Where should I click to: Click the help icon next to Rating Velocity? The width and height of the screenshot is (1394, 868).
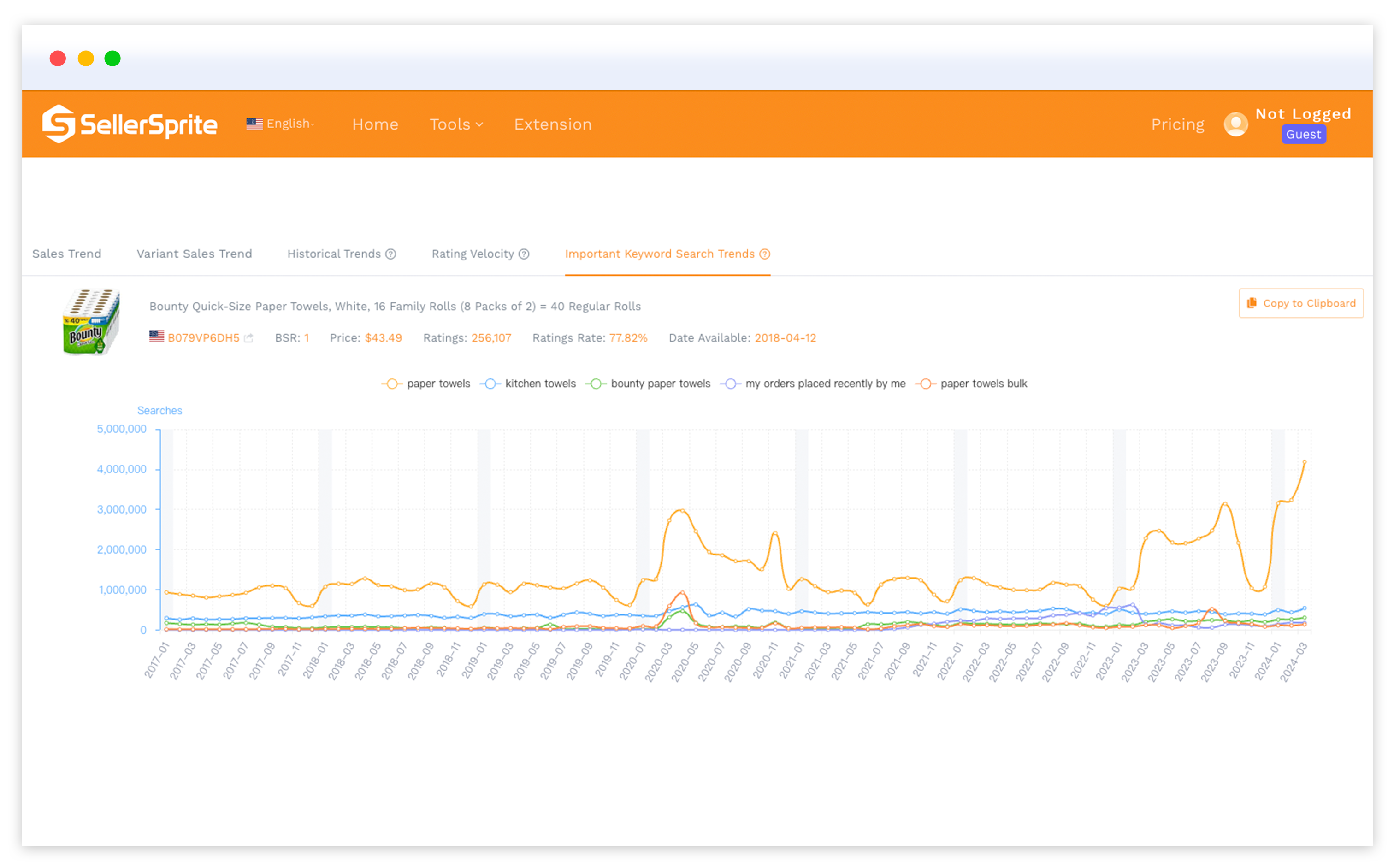pyautogui.click(x=524, y=254)
